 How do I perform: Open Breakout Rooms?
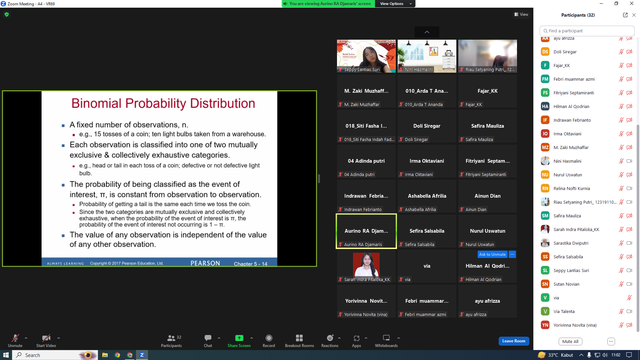(x=299, y=340)
